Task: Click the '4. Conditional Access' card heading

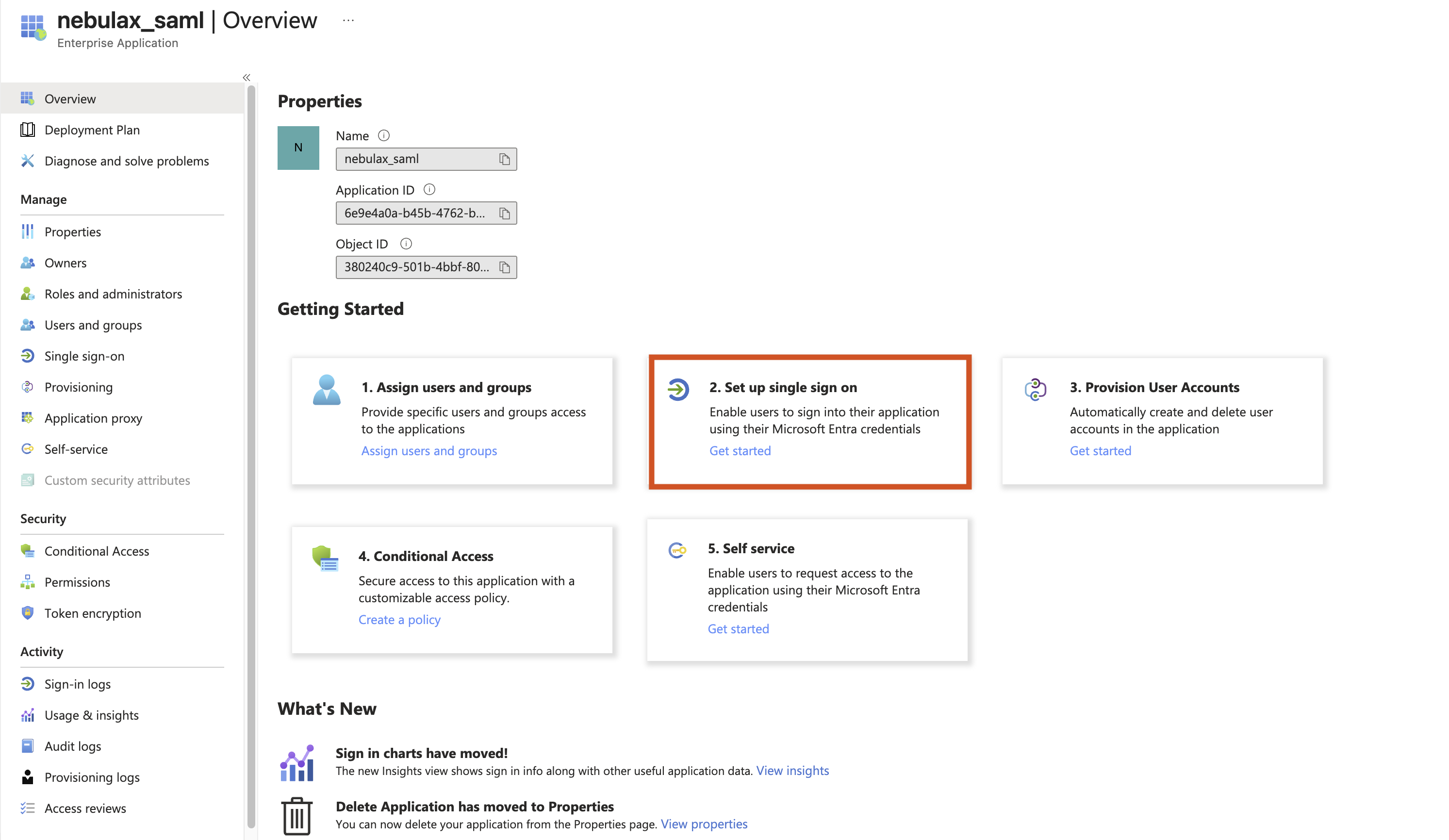Action: 426,556
